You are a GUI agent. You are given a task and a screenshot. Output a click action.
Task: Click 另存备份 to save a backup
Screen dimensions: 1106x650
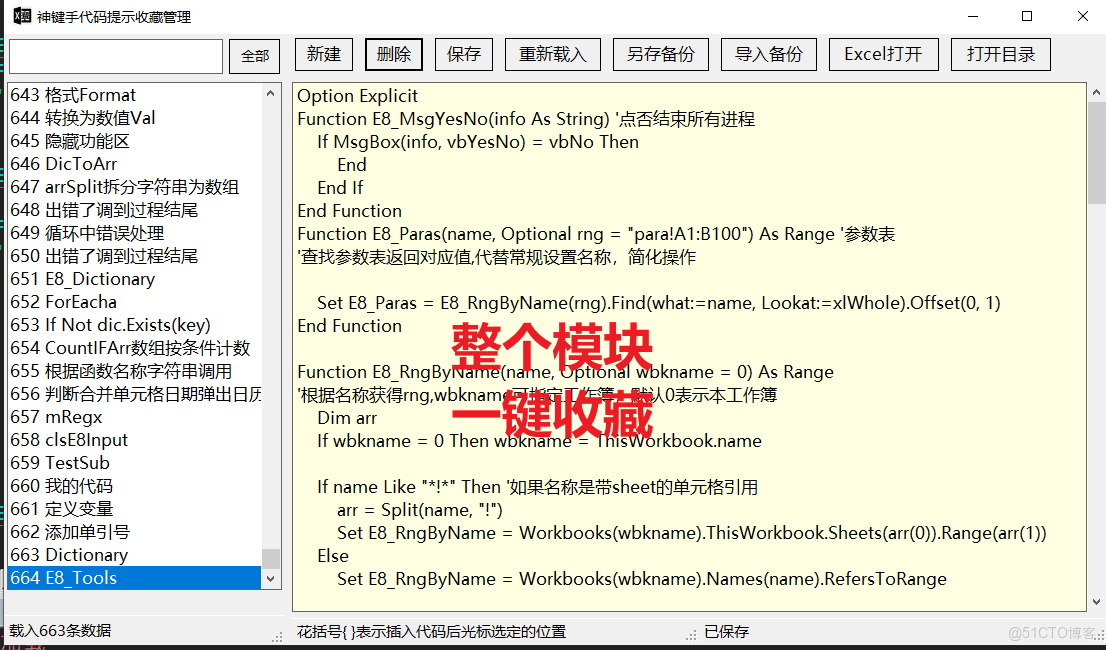pos(660,55)
